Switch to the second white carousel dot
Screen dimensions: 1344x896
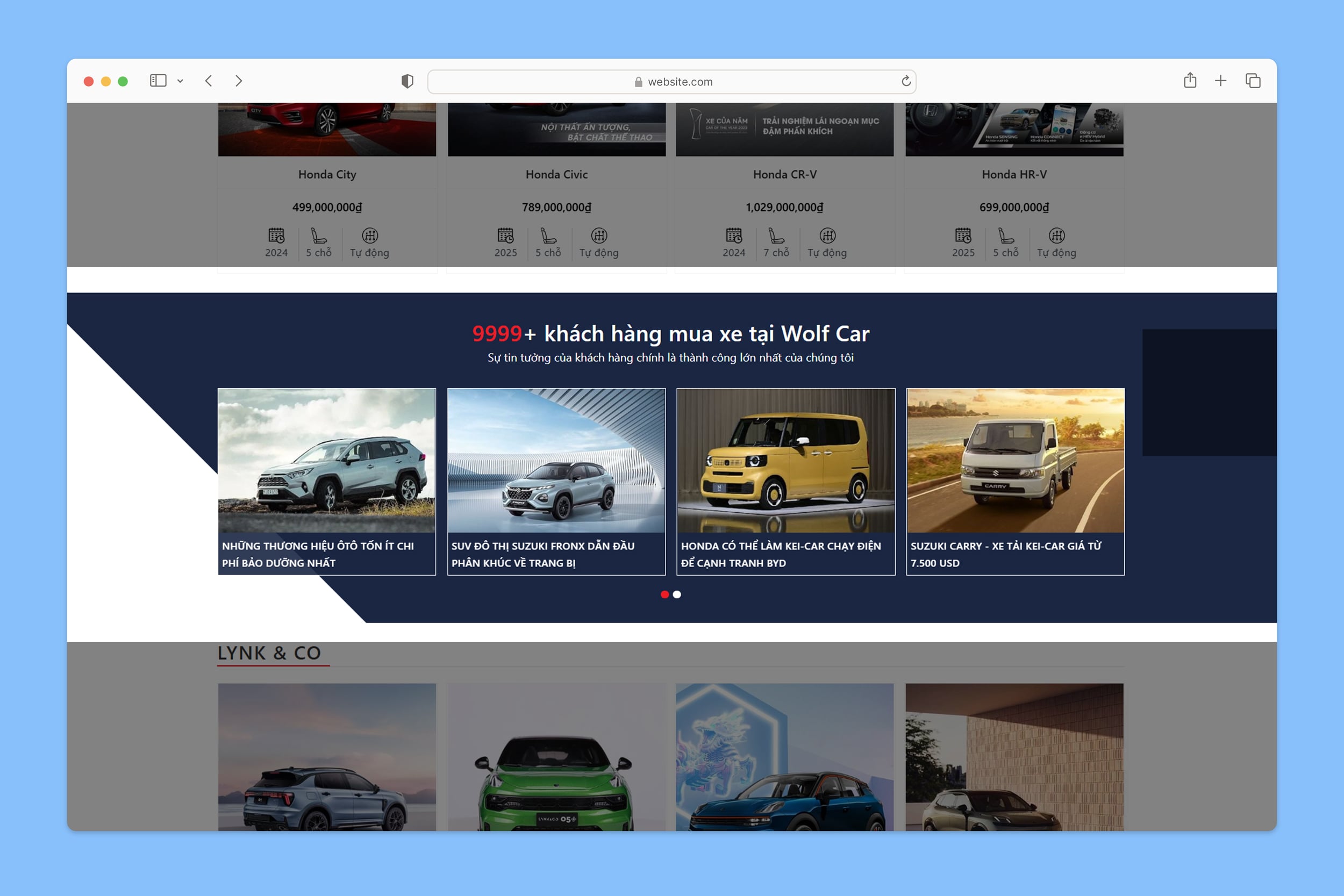coord(677,594)
